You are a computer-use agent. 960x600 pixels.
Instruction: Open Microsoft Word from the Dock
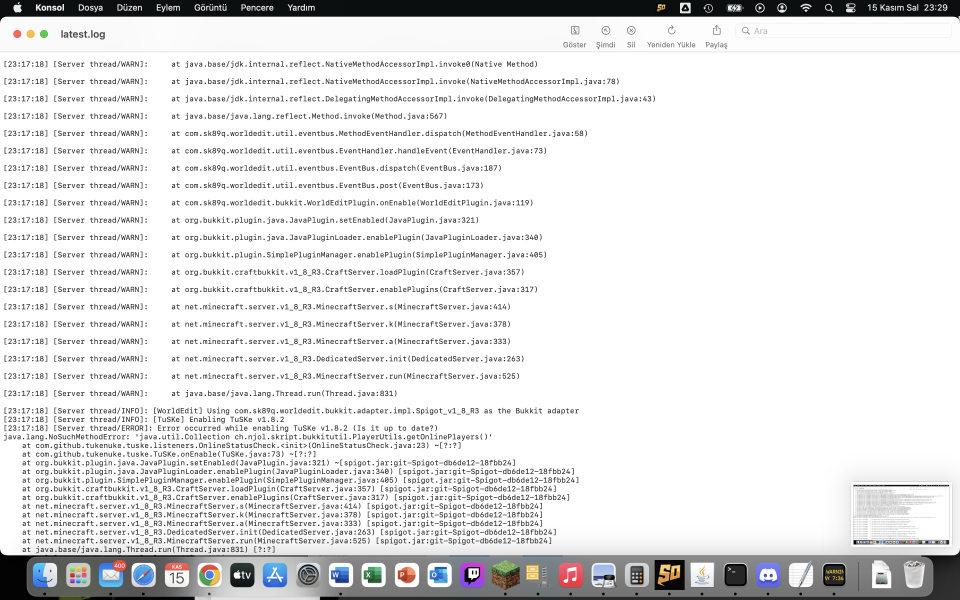pos(340,576)
